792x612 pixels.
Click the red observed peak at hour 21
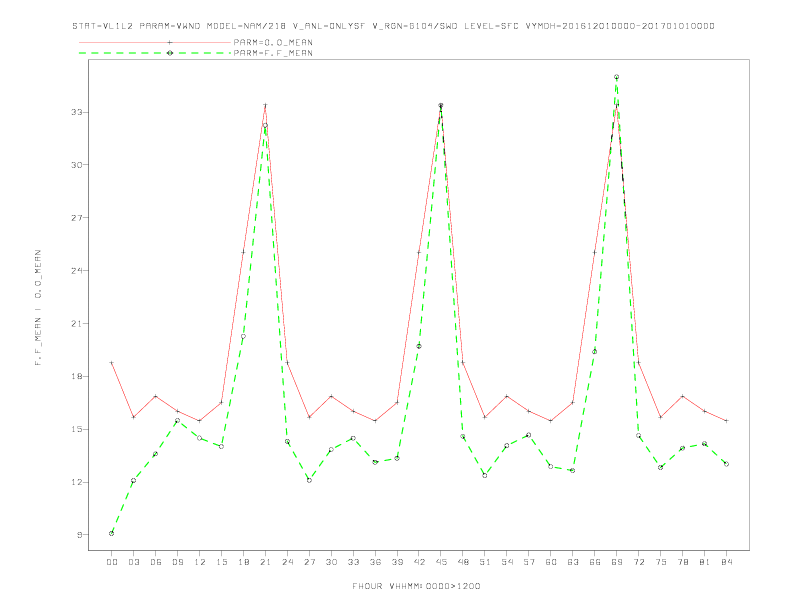tap(265, 105)
